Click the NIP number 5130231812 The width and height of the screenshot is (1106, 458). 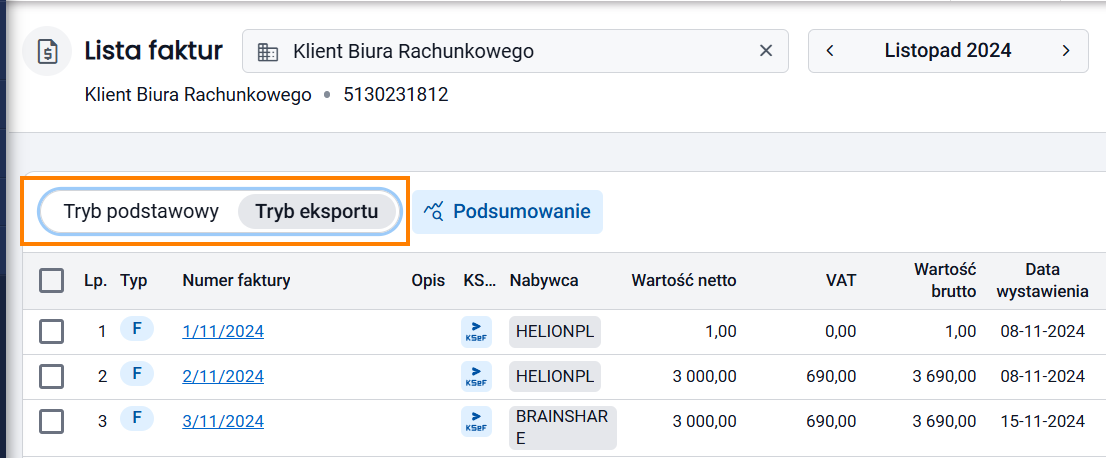396,95
